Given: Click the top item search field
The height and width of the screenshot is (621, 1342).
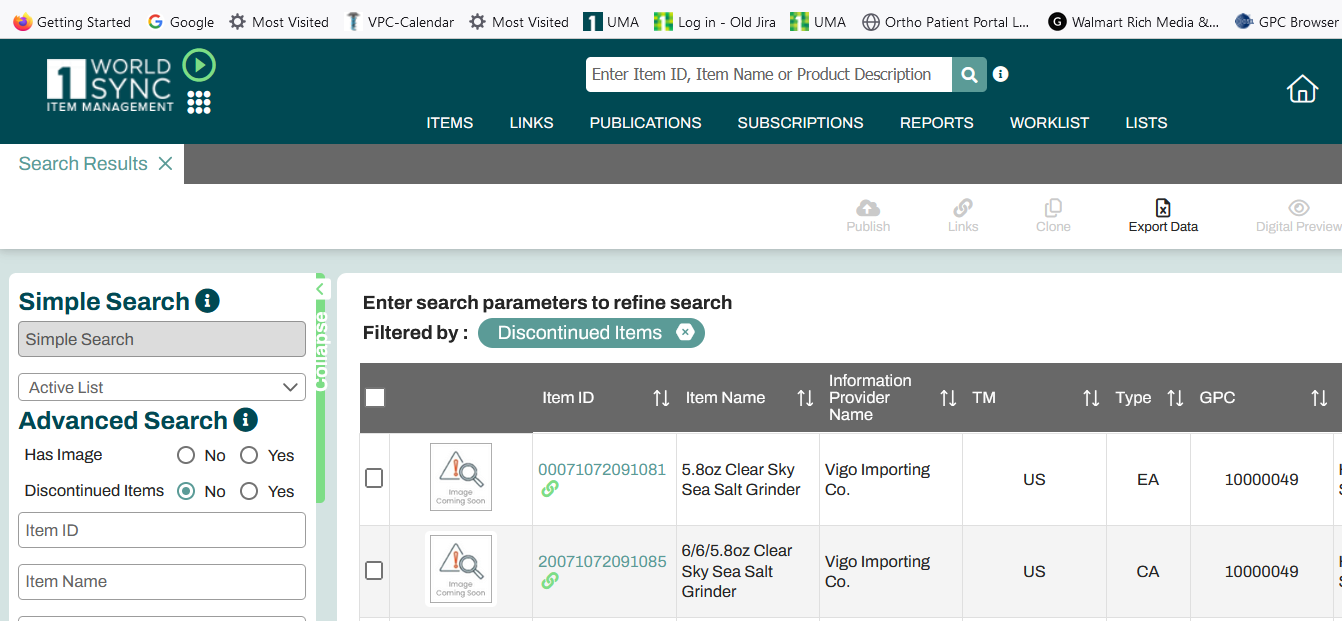Looking at the screenshot, I should point(769,74).
